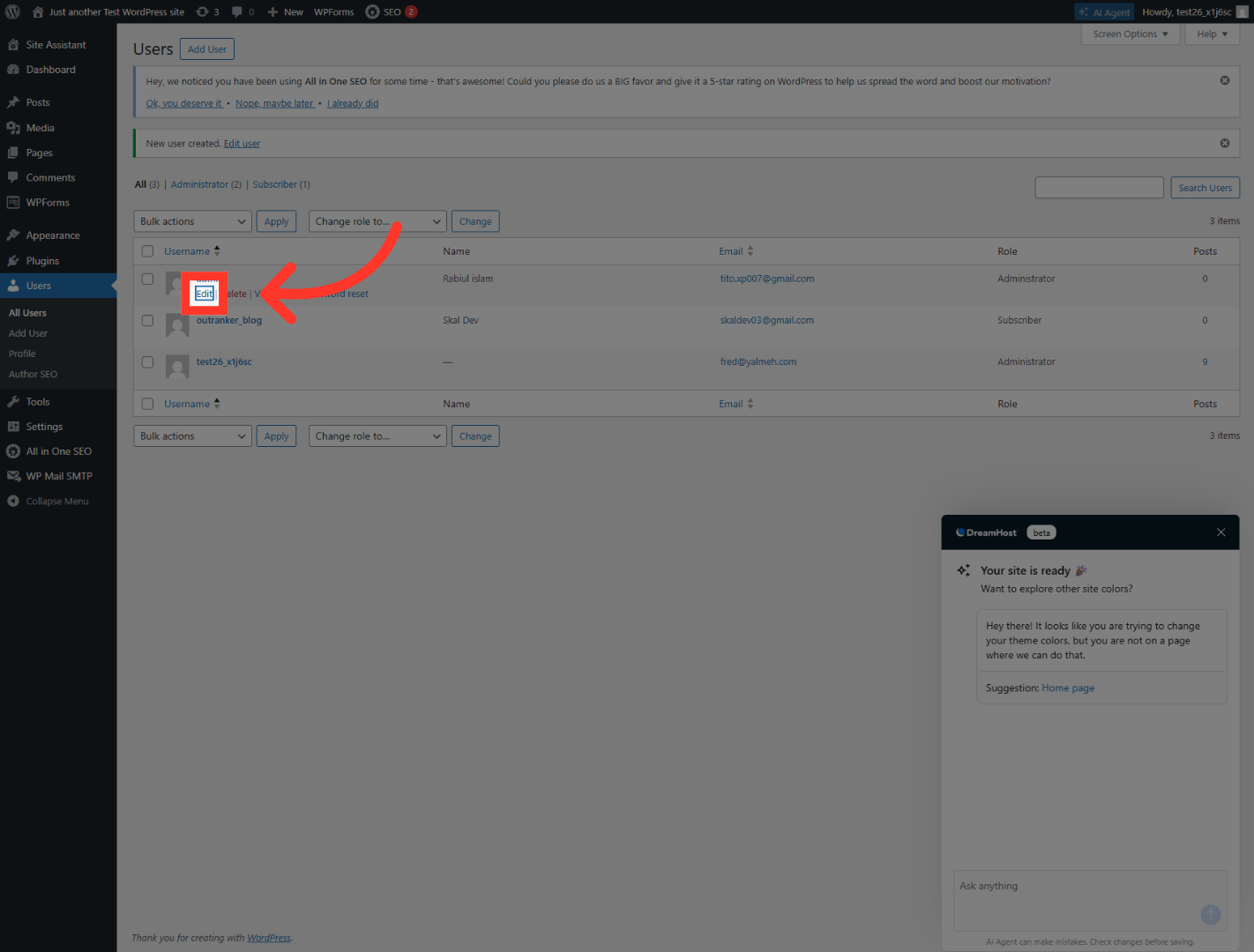Viewport: 1254px width, 952px height.
Task: Open the Add User submenu item
Action: (28, 333)
